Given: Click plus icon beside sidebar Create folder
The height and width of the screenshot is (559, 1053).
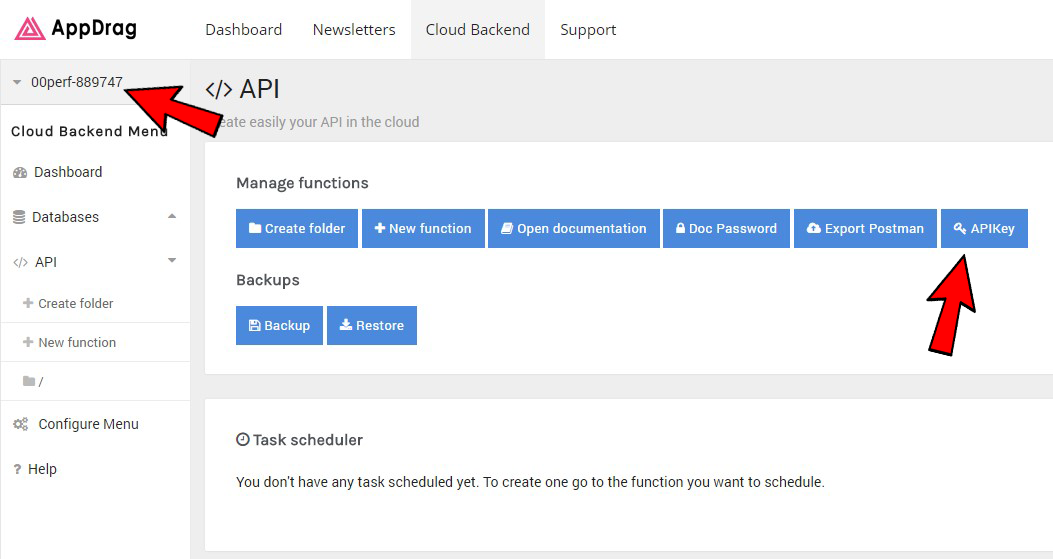Looking at the screenshot, I should tap(28, 303).
